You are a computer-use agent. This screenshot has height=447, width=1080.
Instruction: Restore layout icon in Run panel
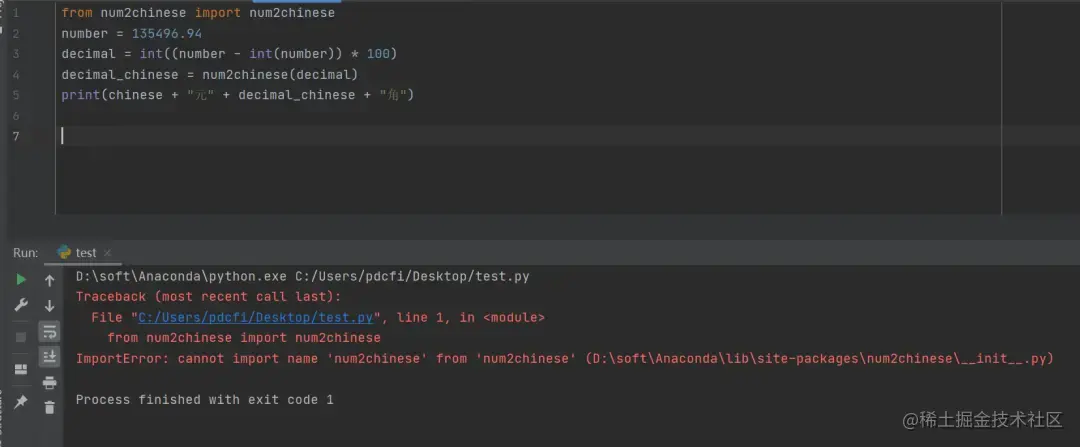[21, 369]
